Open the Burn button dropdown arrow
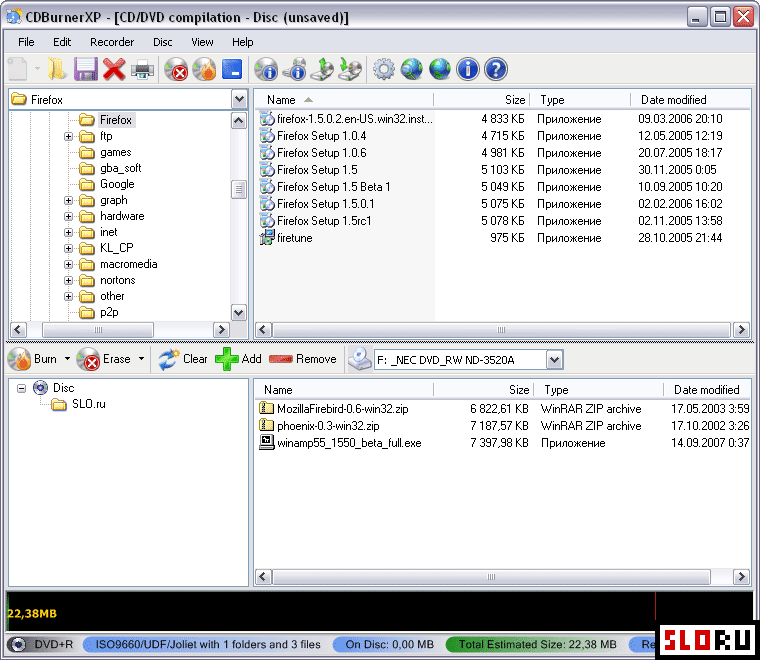Screen dimensions: 760x660 pos(67,359)
